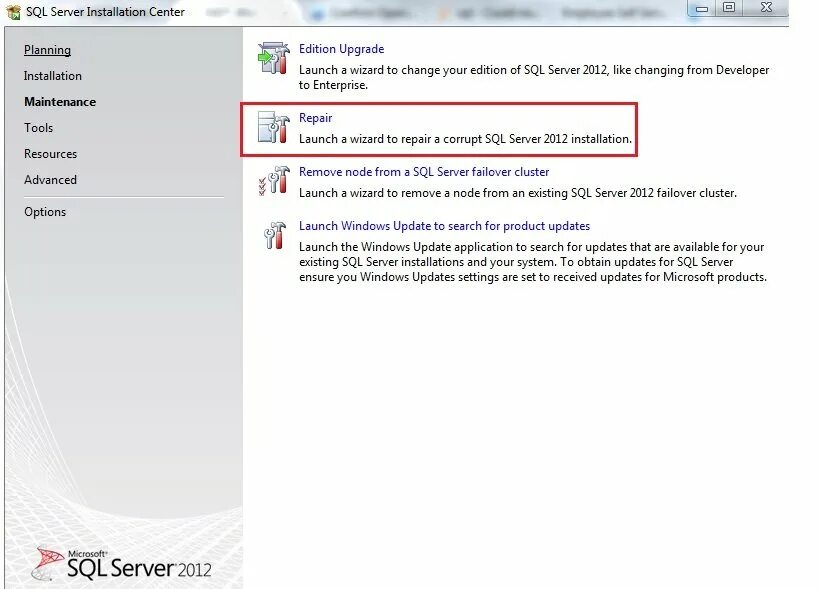This screenshot has height=589, width=819.
Task: Launch the Edition Upgrade wizard link
Action: (x=342, y=49)
